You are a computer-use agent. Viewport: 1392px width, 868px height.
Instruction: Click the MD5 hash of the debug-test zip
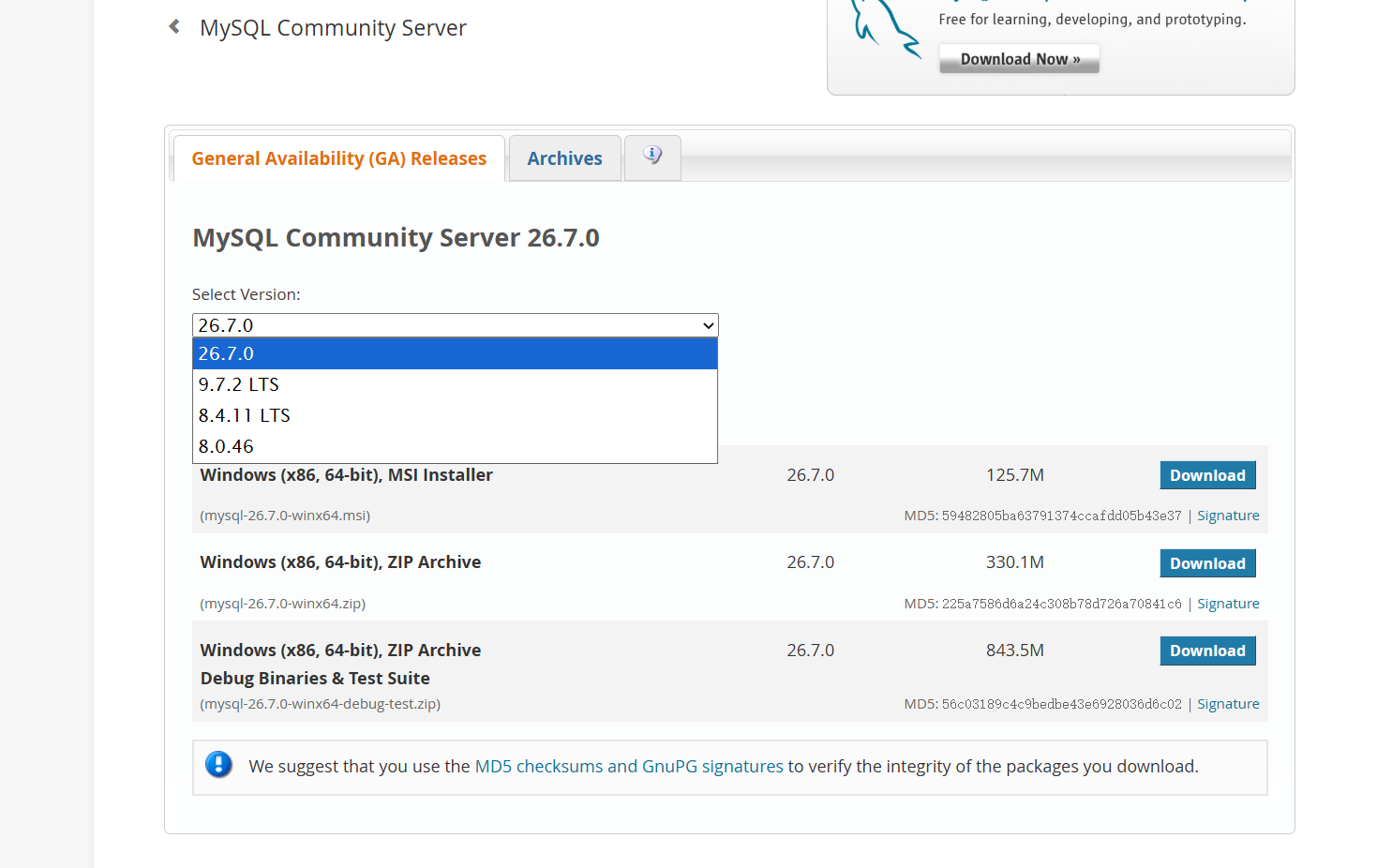1061,704
